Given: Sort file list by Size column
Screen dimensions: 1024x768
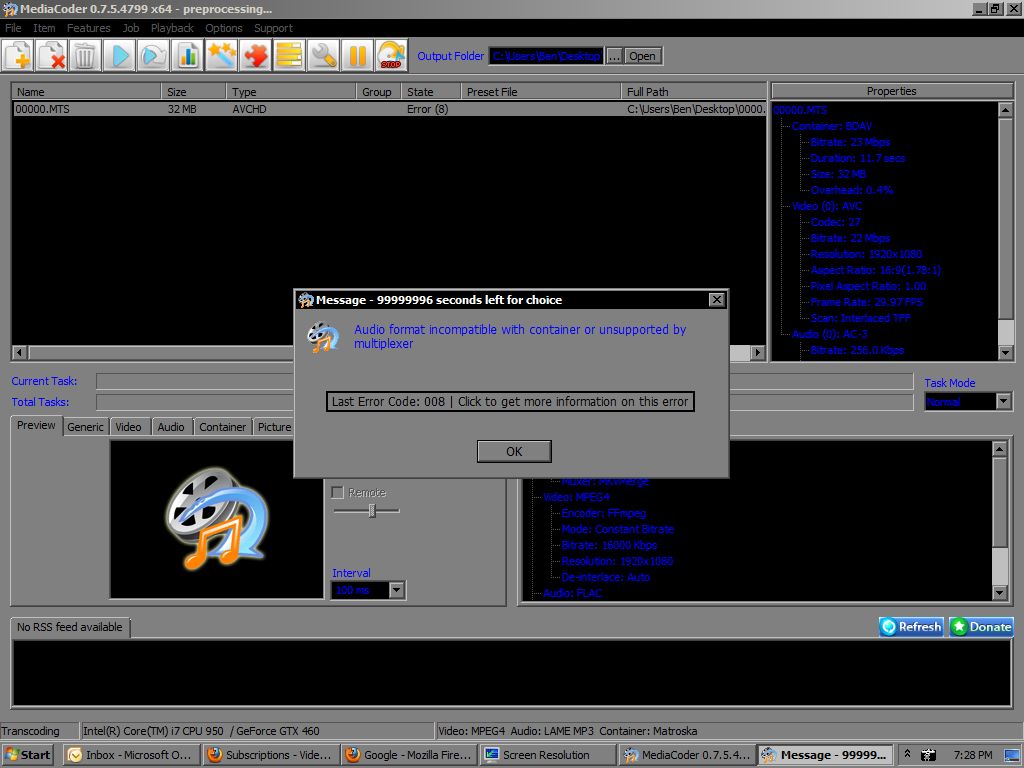Looking at the screenshot, I should coord(194,92).
